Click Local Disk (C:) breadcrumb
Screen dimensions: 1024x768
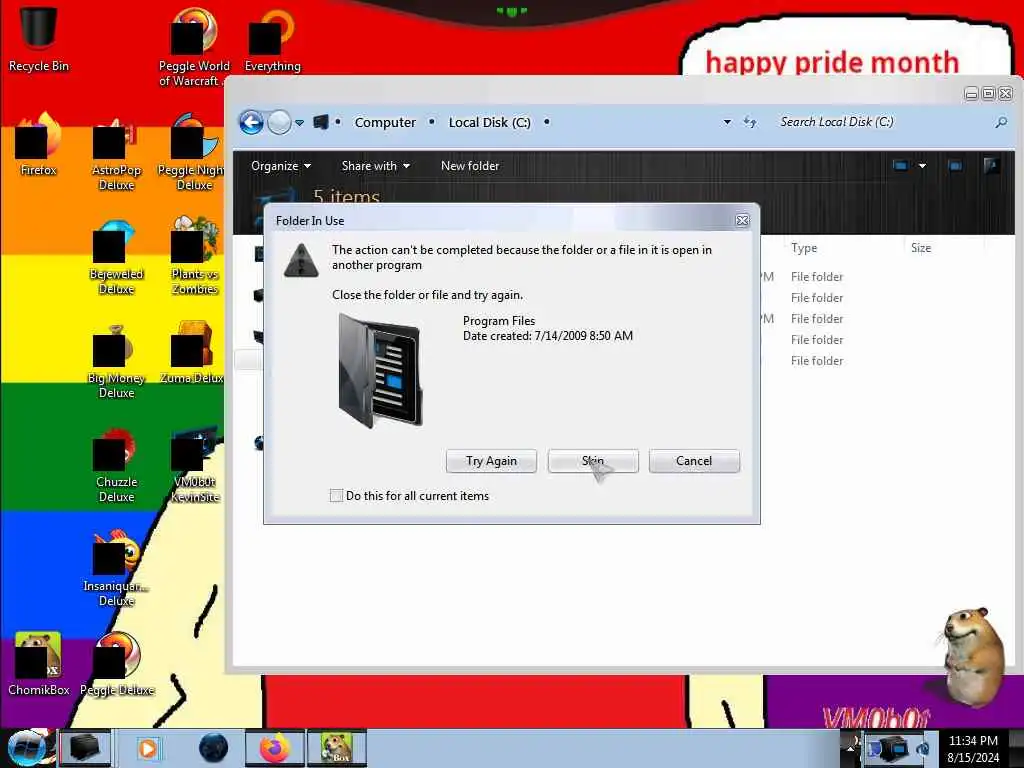click(489, 122)
